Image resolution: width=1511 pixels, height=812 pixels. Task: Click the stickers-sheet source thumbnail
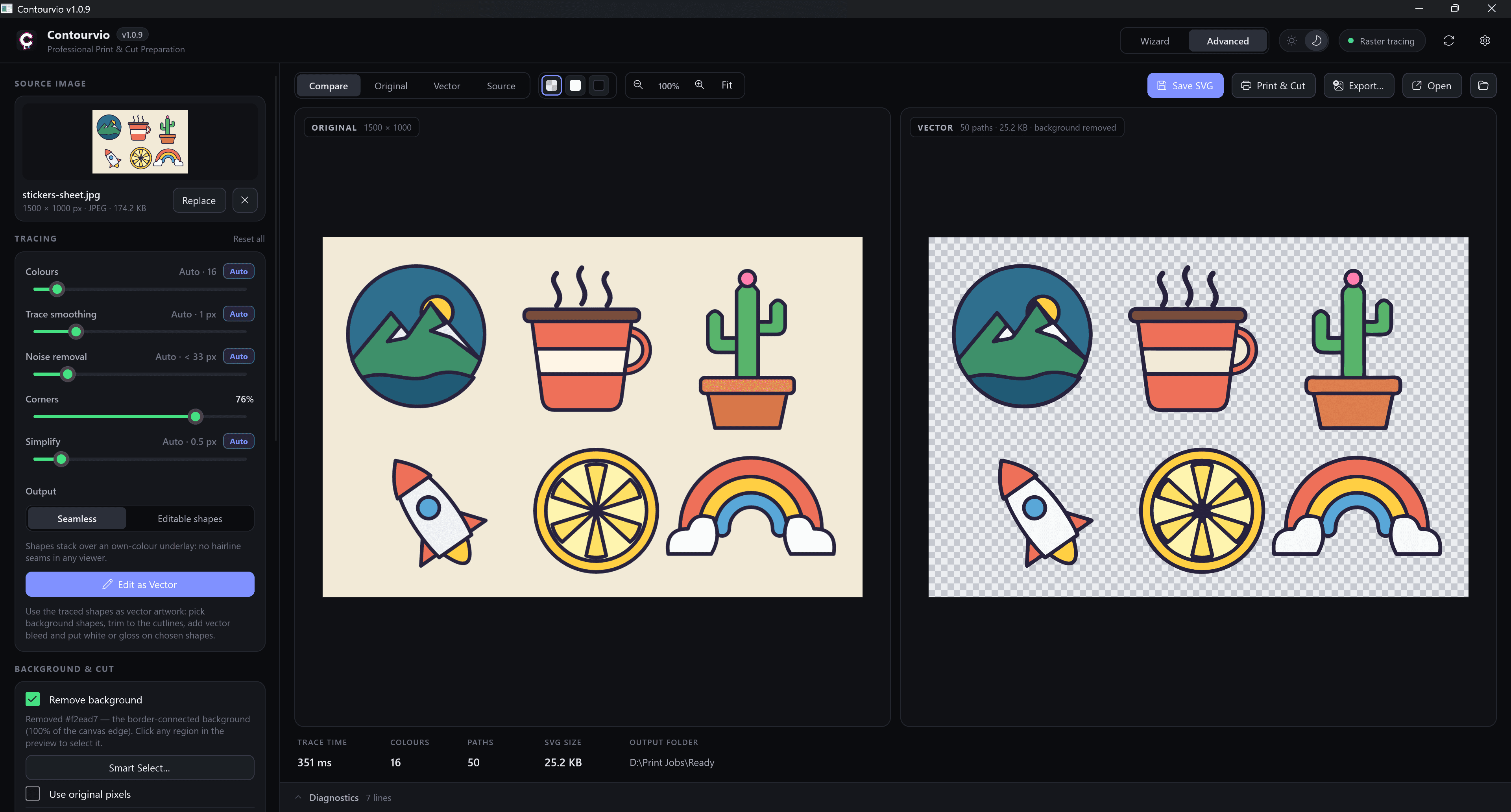140,141
